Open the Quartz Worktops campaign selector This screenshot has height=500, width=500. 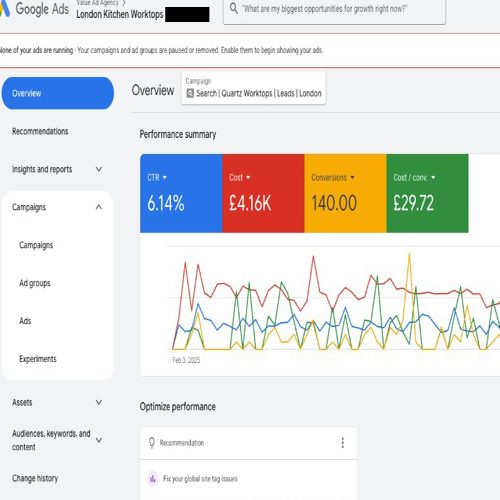click(x=254, y=88)
